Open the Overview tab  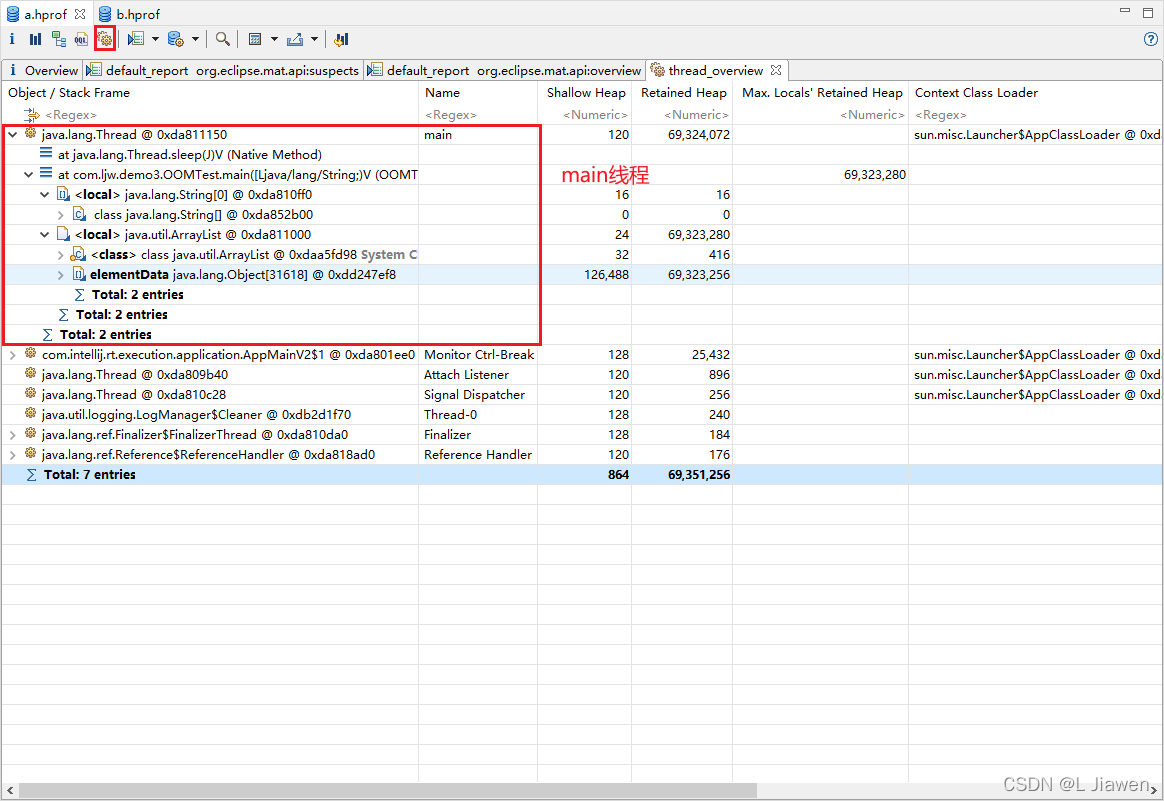(42, 71)
